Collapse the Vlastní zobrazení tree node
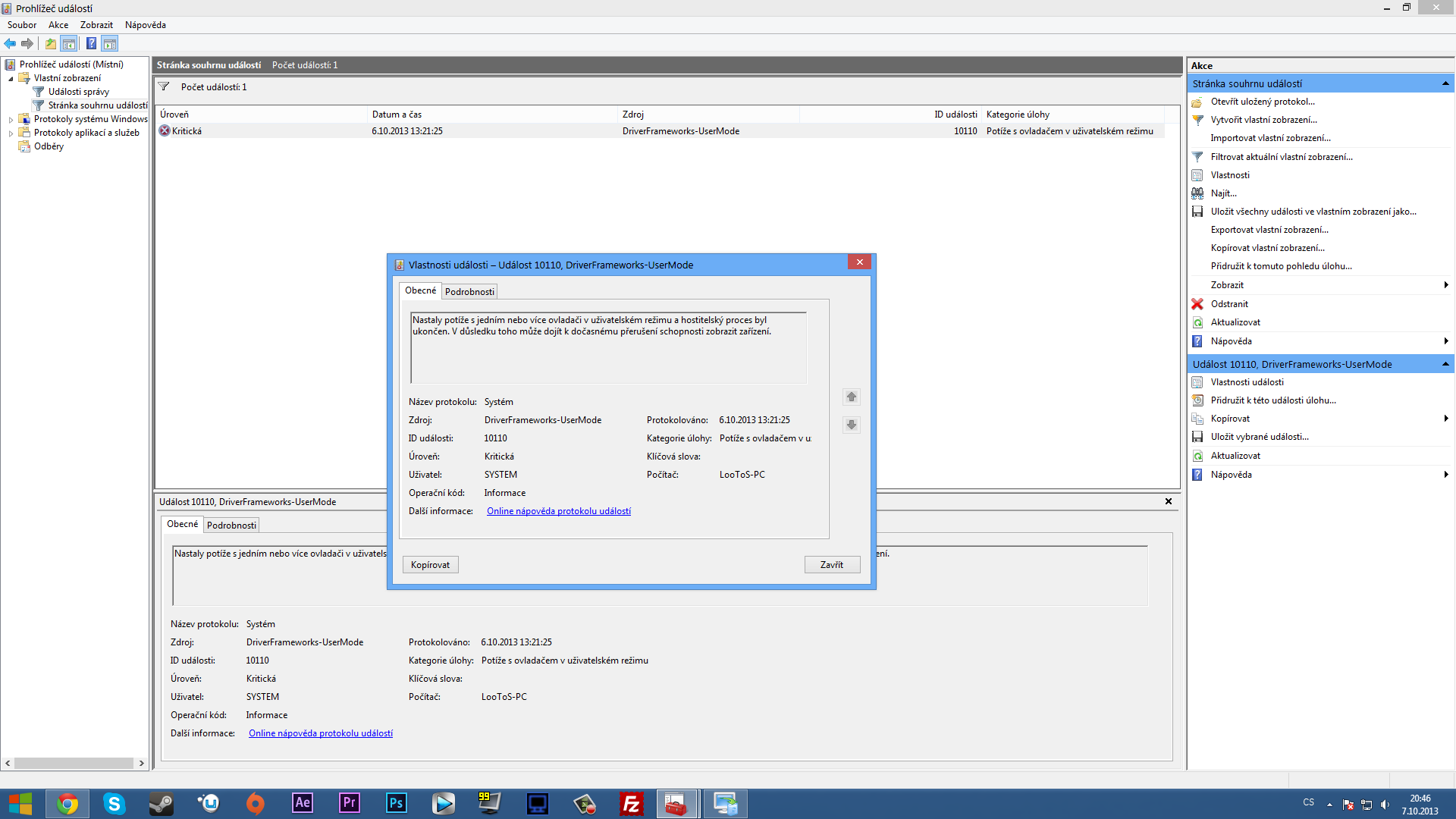Viewport: 1456px width, 819px height. pyautogui.click(x=11, y=78)
